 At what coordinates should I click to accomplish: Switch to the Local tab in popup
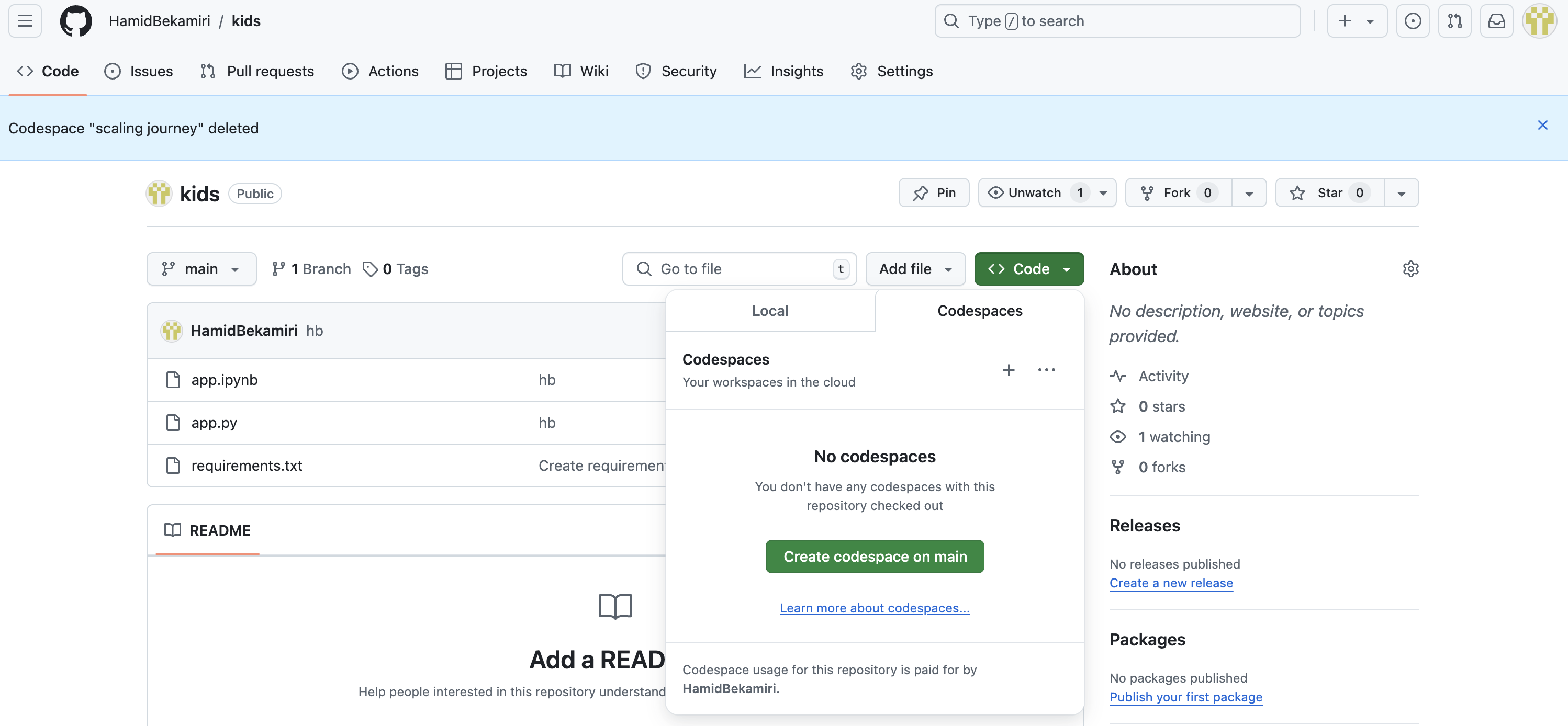tap(769, 310)
